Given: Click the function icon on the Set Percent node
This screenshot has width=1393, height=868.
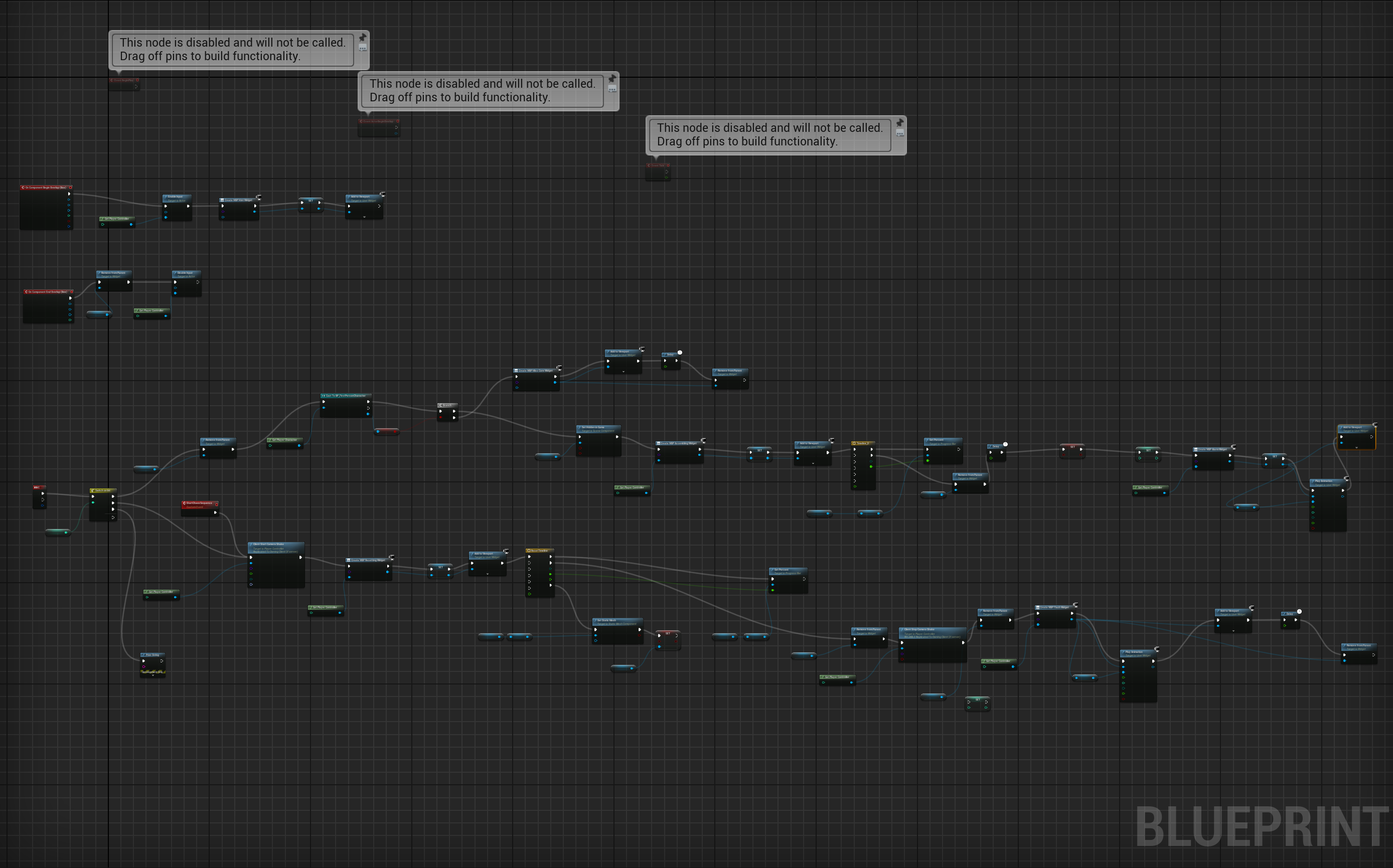Looking at the screenshot, I should 772,570.
